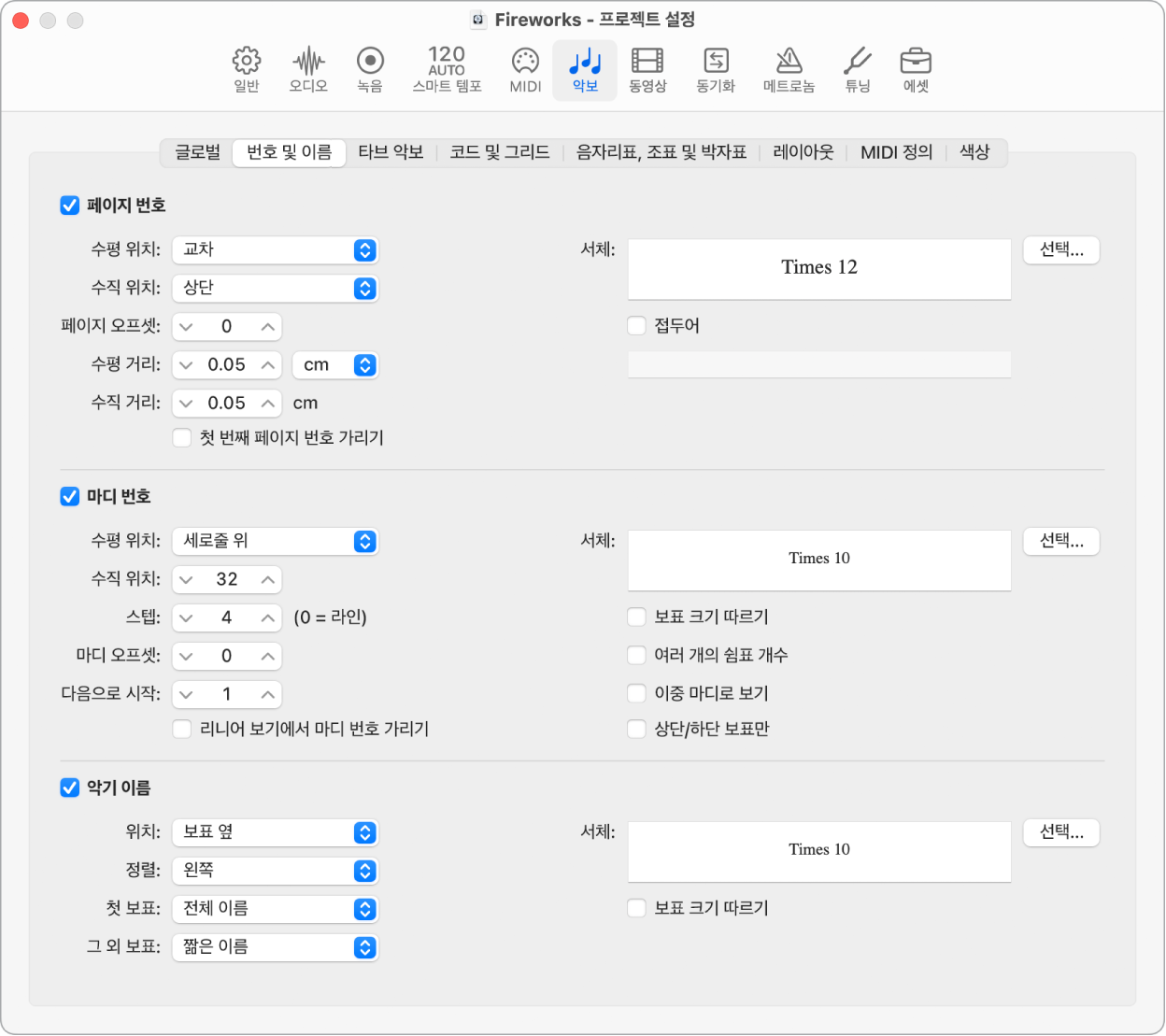
Task: Enable the 접두어 checkbox
Action: (x=637, y=326)
